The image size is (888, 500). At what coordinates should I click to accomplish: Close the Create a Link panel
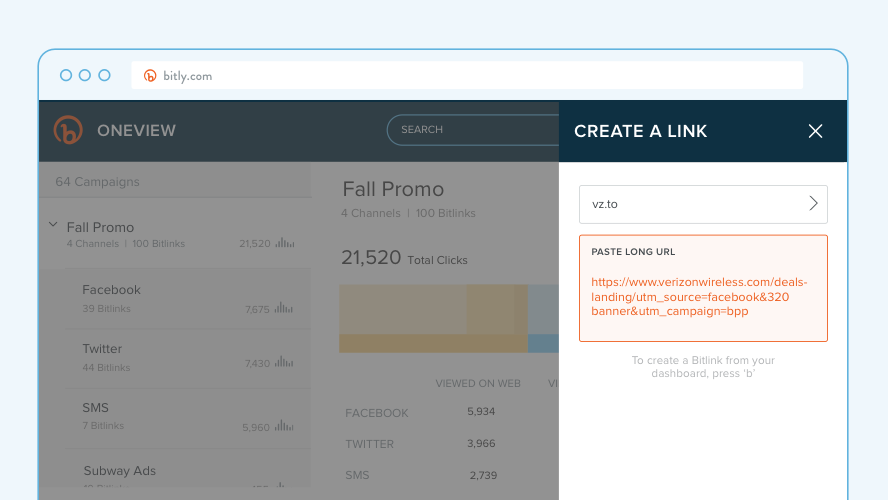815,131
